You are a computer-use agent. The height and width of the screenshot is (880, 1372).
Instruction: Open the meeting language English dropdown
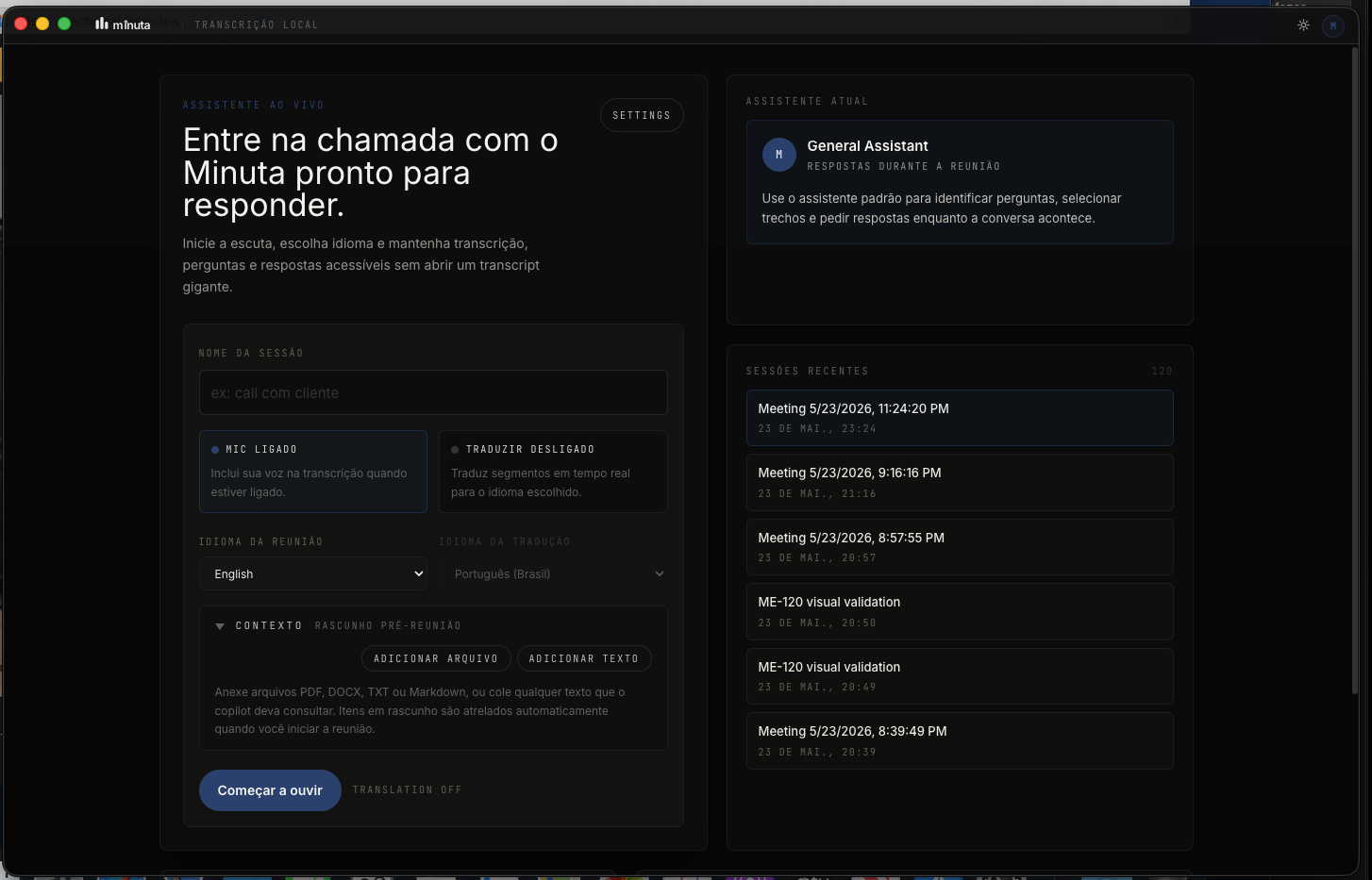(313, 573)
